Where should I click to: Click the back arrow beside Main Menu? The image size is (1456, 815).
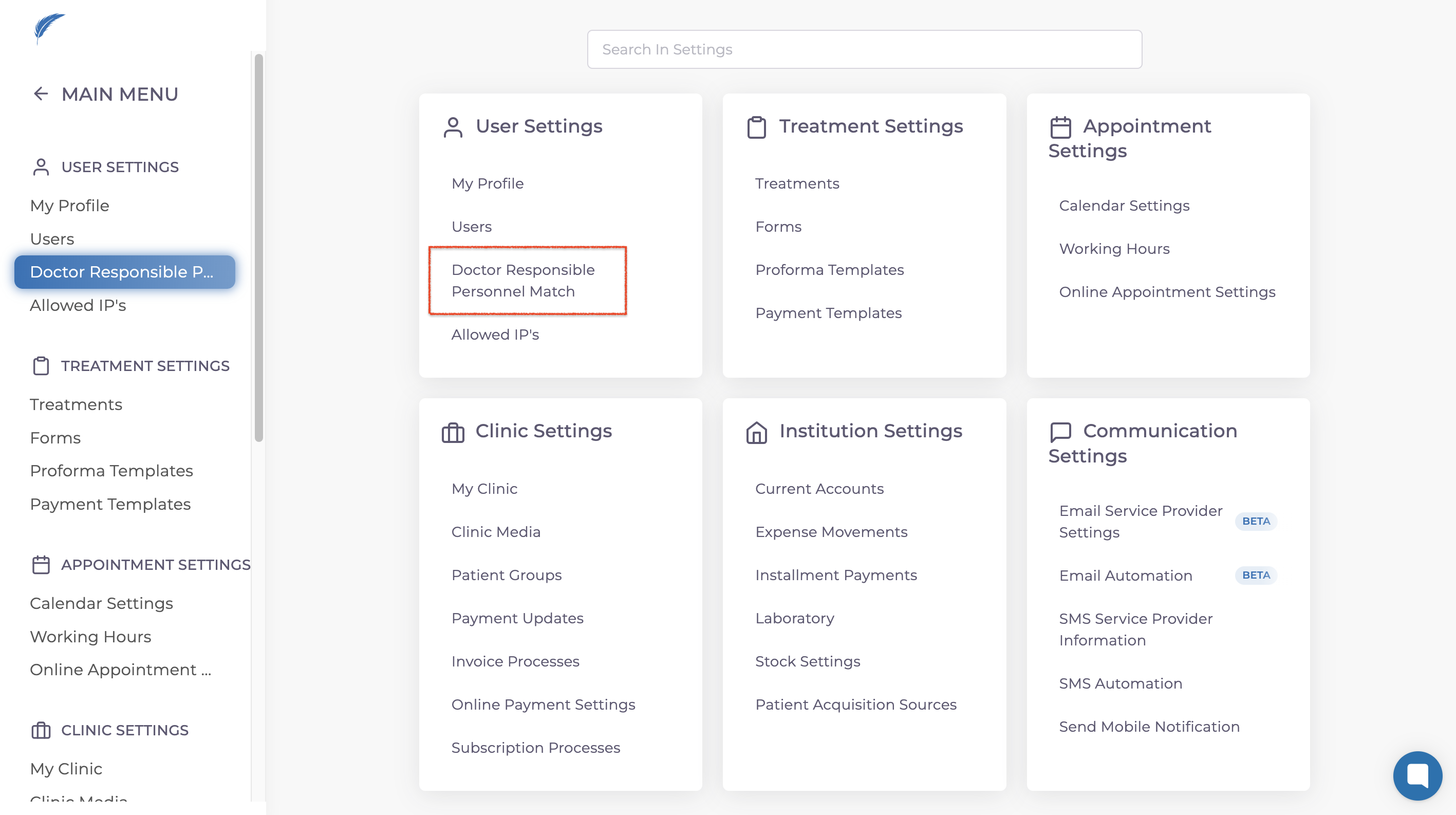pyautogui.click(x=41, y=94)
